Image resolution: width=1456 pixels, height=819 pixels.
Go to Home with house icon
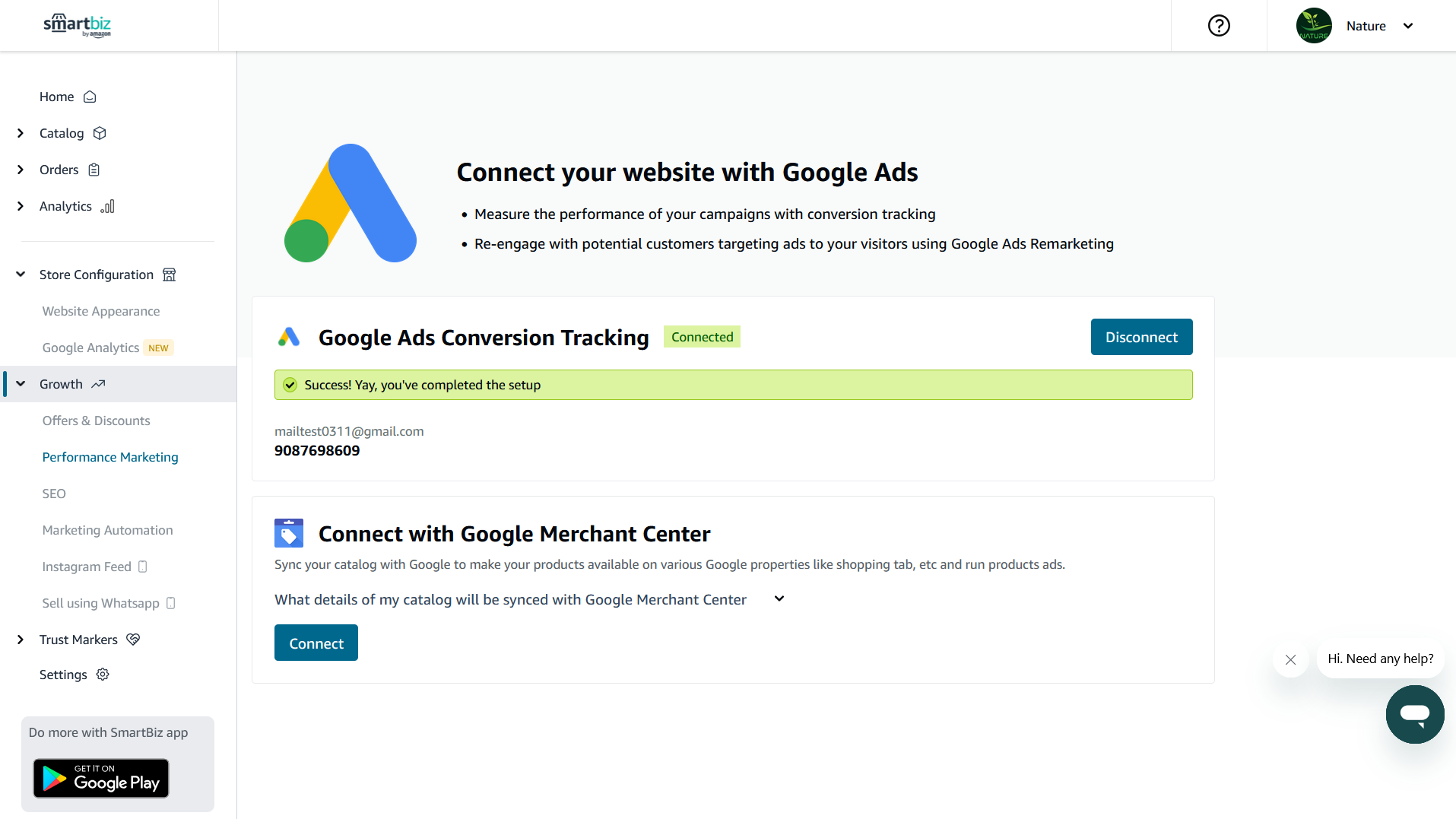(x=68, y=97)
